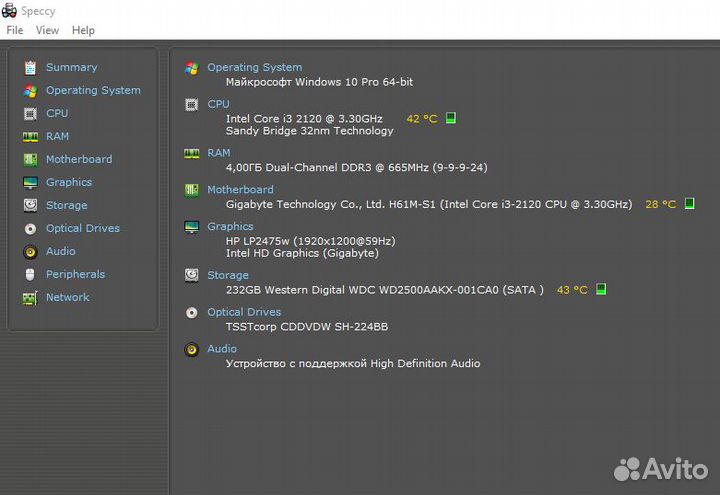Click the TSSTcorp CDDVDW SH-224BB text
The height and width of the screenshot is (495, 720).
coord(307,326)
